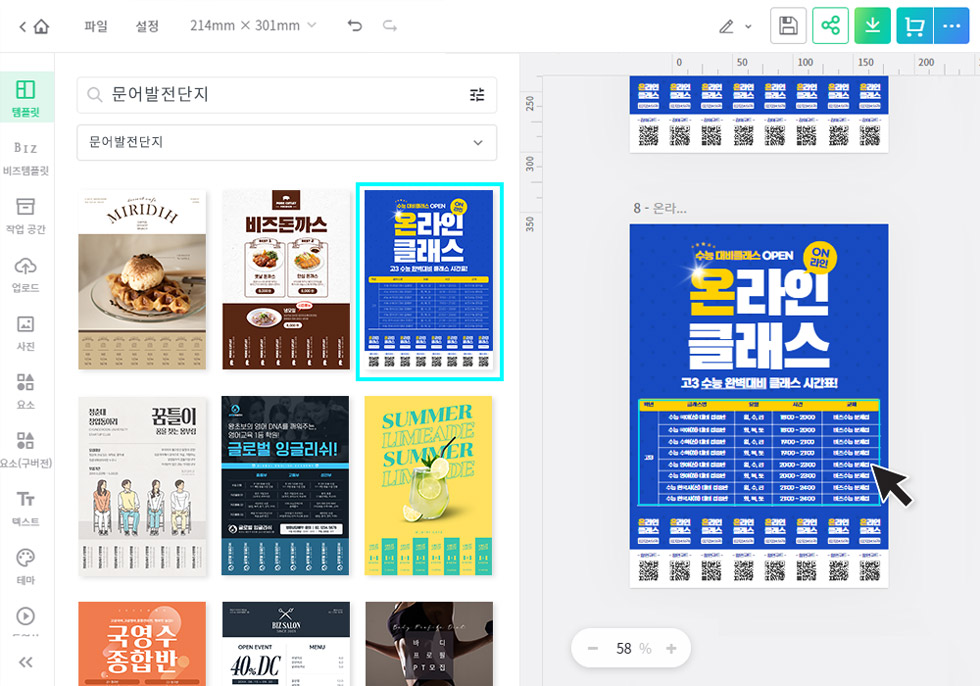
Task: Open the search filter settings icon
Action: tap(477, 95)
